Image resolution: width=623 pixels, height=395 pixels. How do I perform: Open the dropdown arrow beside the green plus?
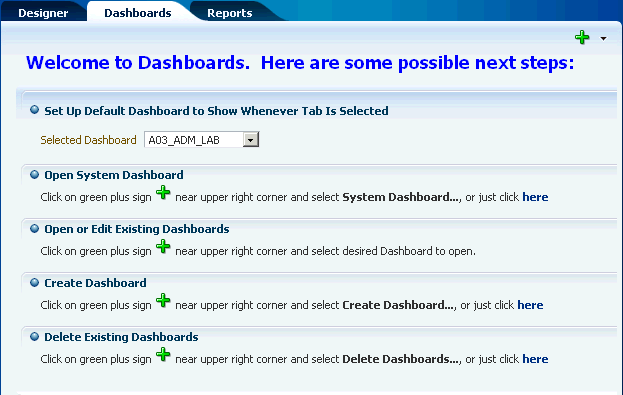604,39
